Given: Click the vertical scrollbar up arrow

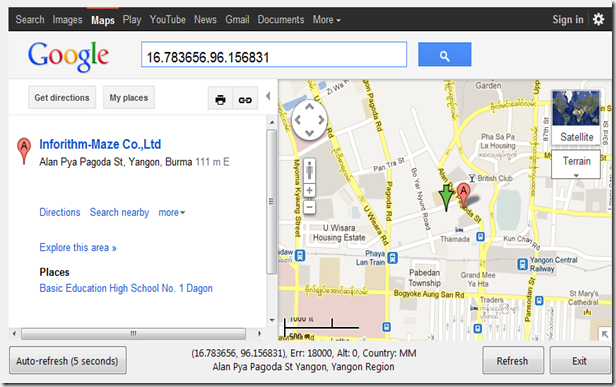Looking at the screenshot, I should [272, 123].
